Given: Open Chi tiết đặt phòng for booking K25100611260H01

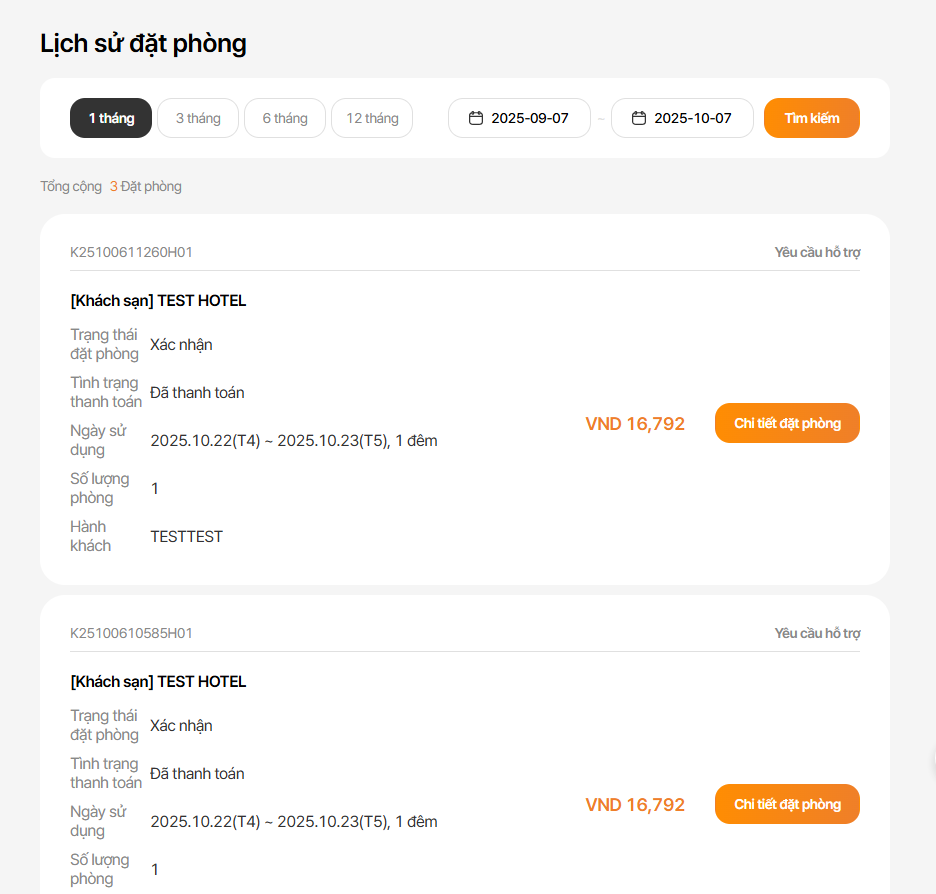Looking at the screenshot, I should pyautogui.click(x=787, y=423).
